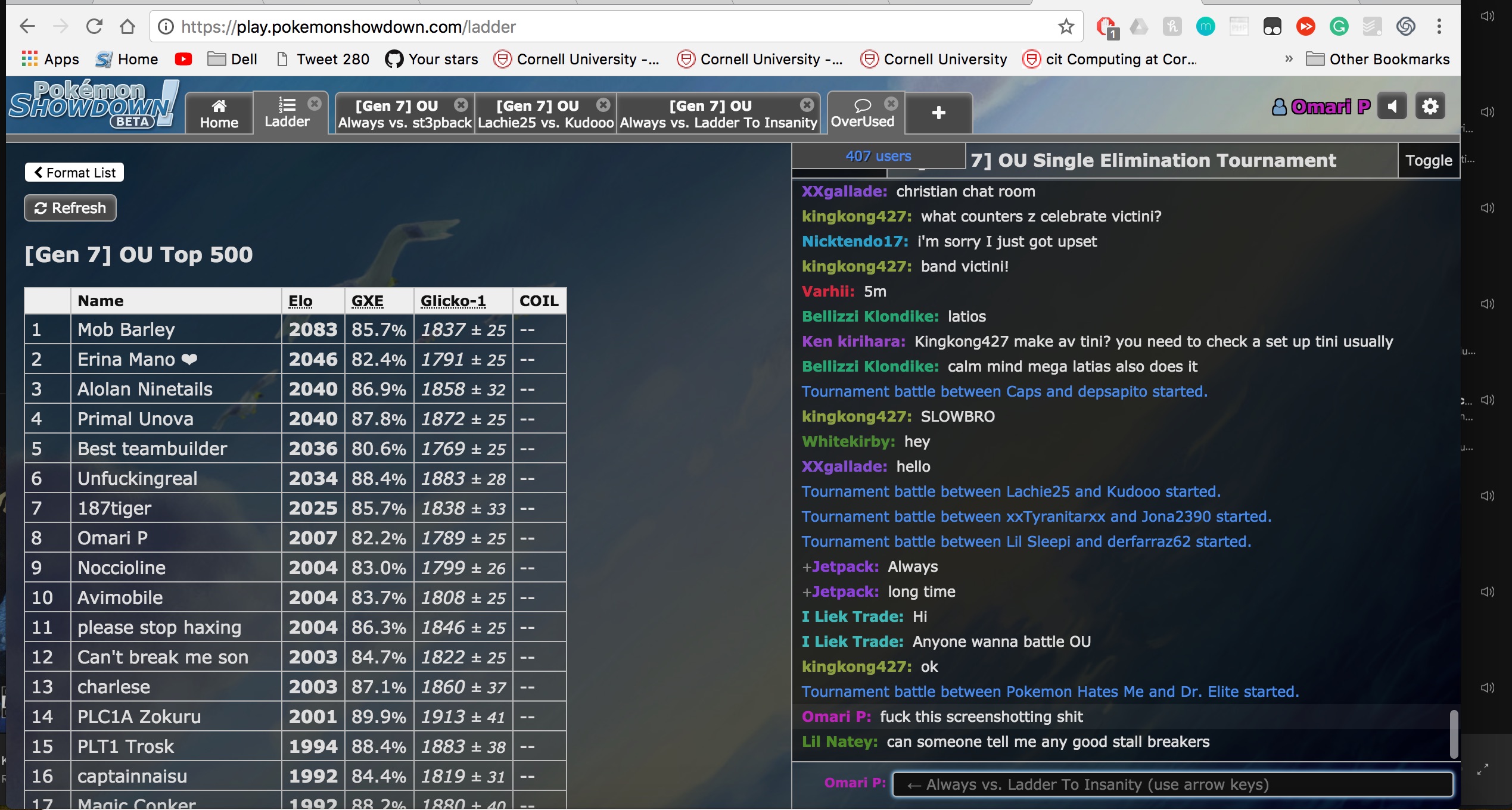Open OverUsed chat room tab
This screenshot has height=810, width=1512.
863,113
